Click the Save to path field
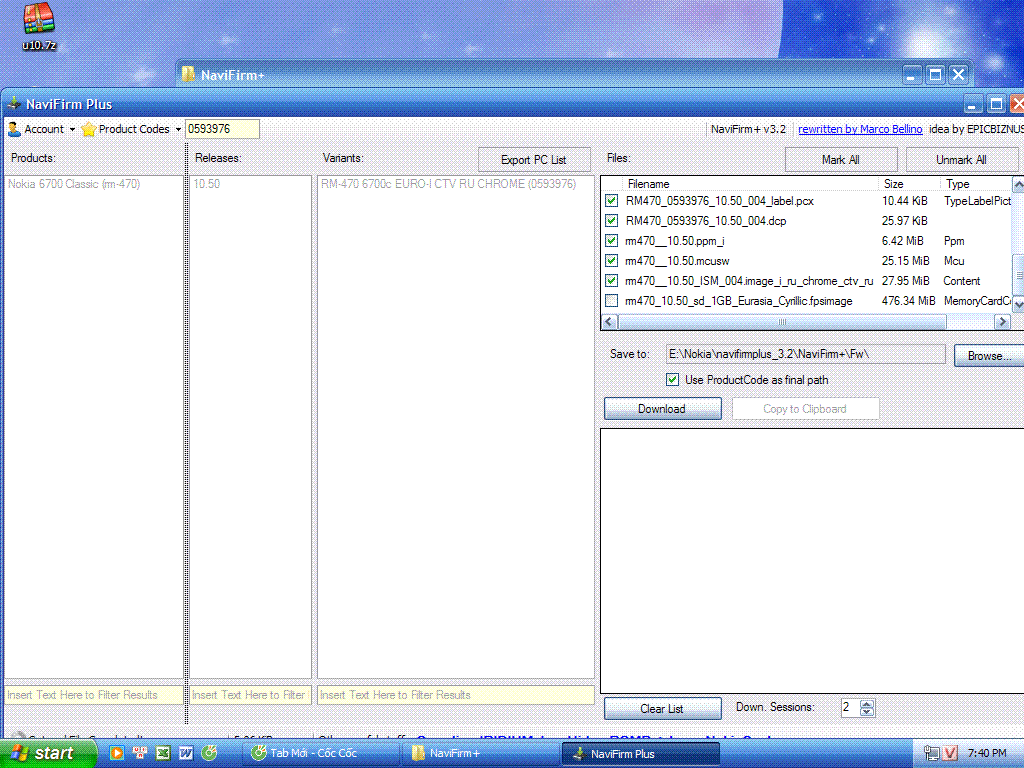Screen dimensions: 1024x768 click(805, 354)
